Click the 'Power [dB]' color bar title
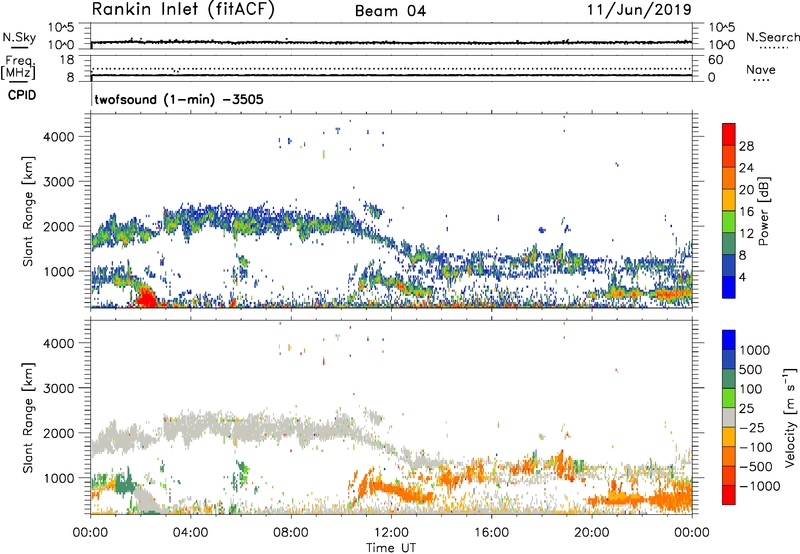 pyautogui.click(x=763, y=211)
